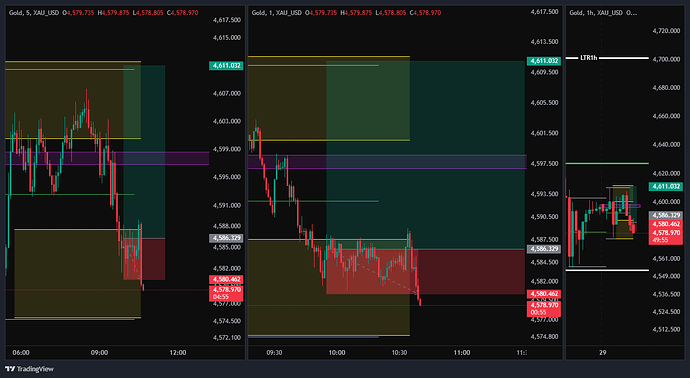The height and width of the screenshot is (378, 690).
Task: Click the grey 4,586.329 entry label in 5-minute pane
Action: point(226,238)
